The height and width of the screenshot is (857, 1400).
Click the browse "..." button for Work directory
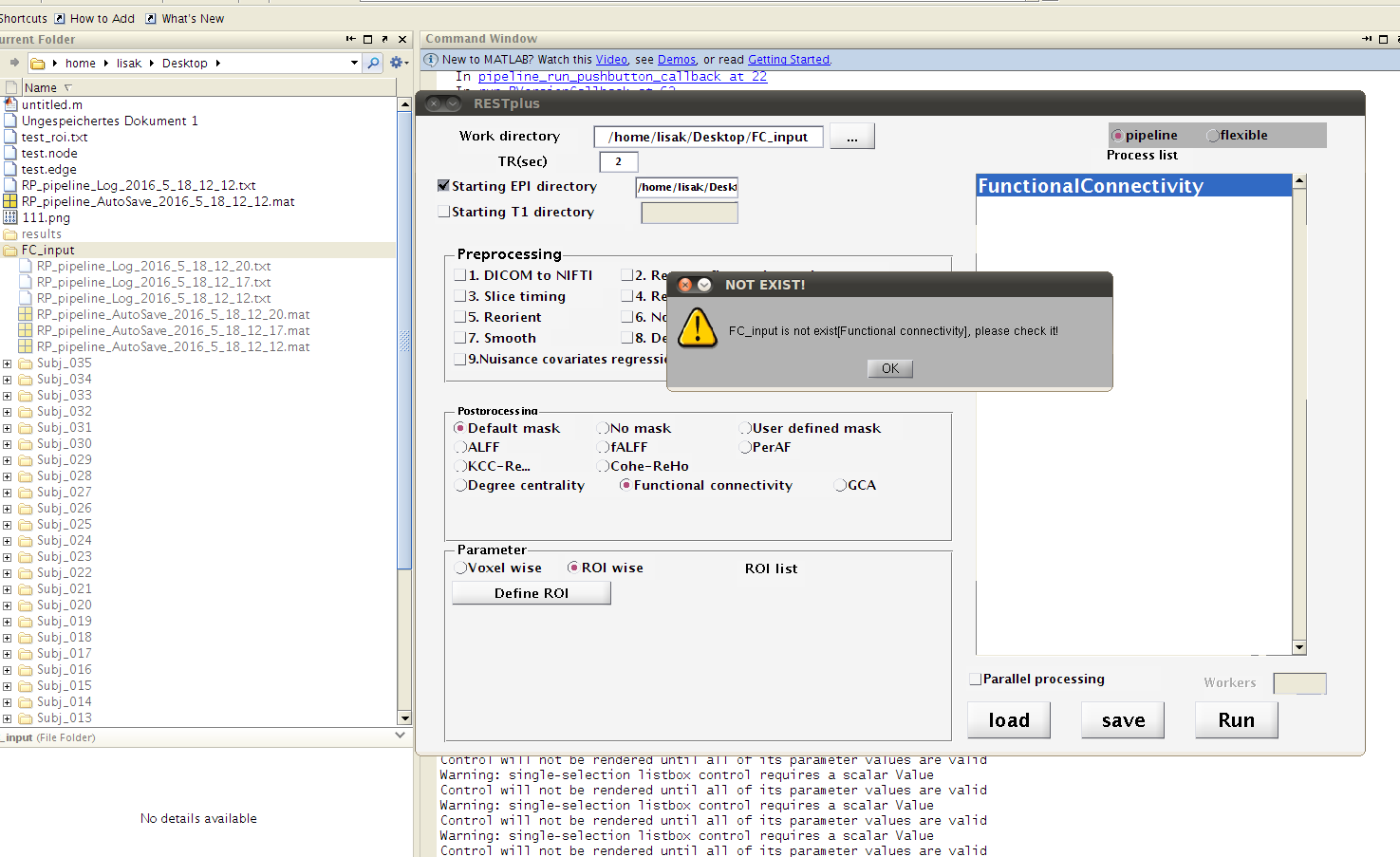click(x=852, y=137)
